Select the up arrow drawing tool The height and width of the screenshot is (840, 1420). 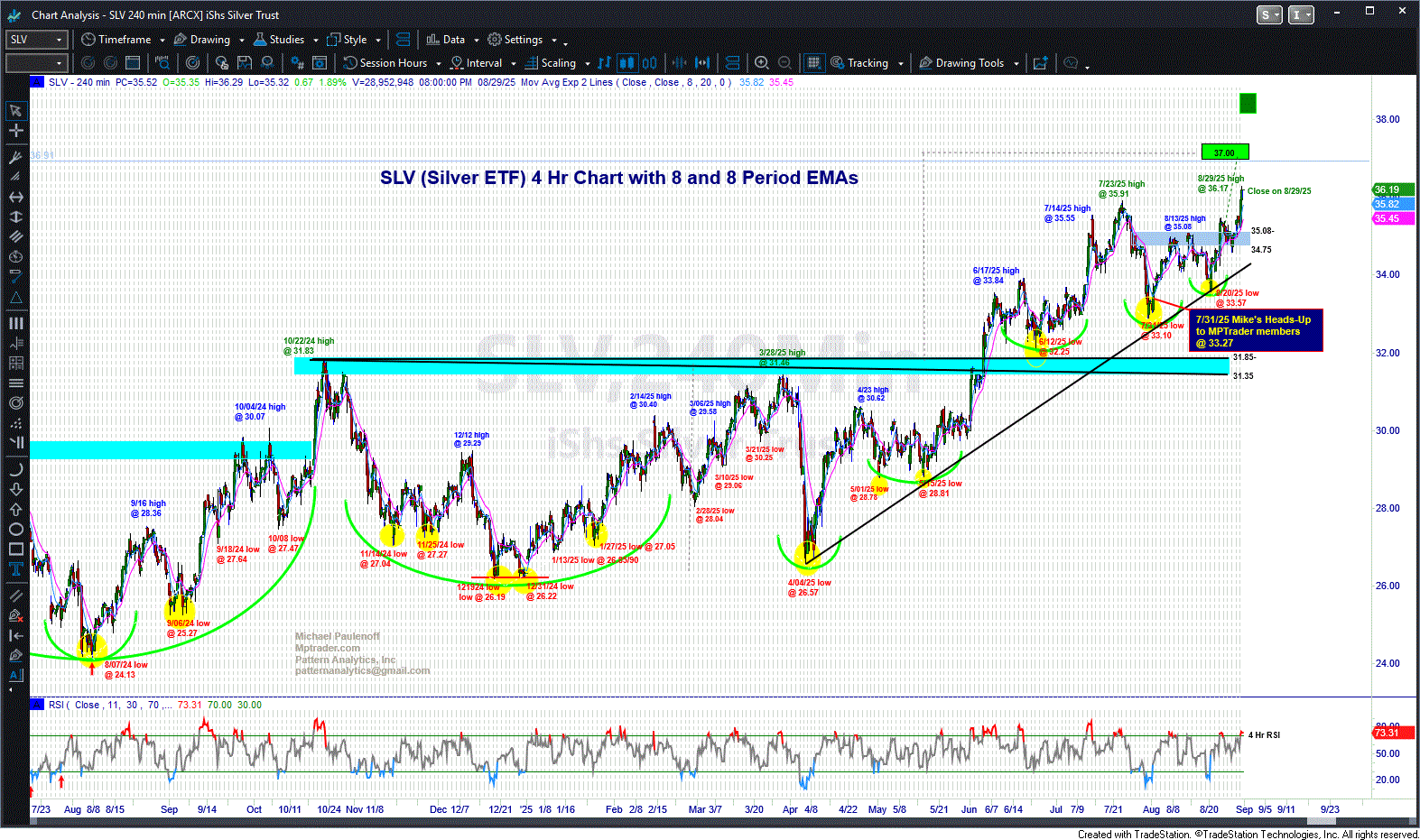(15, 509)
